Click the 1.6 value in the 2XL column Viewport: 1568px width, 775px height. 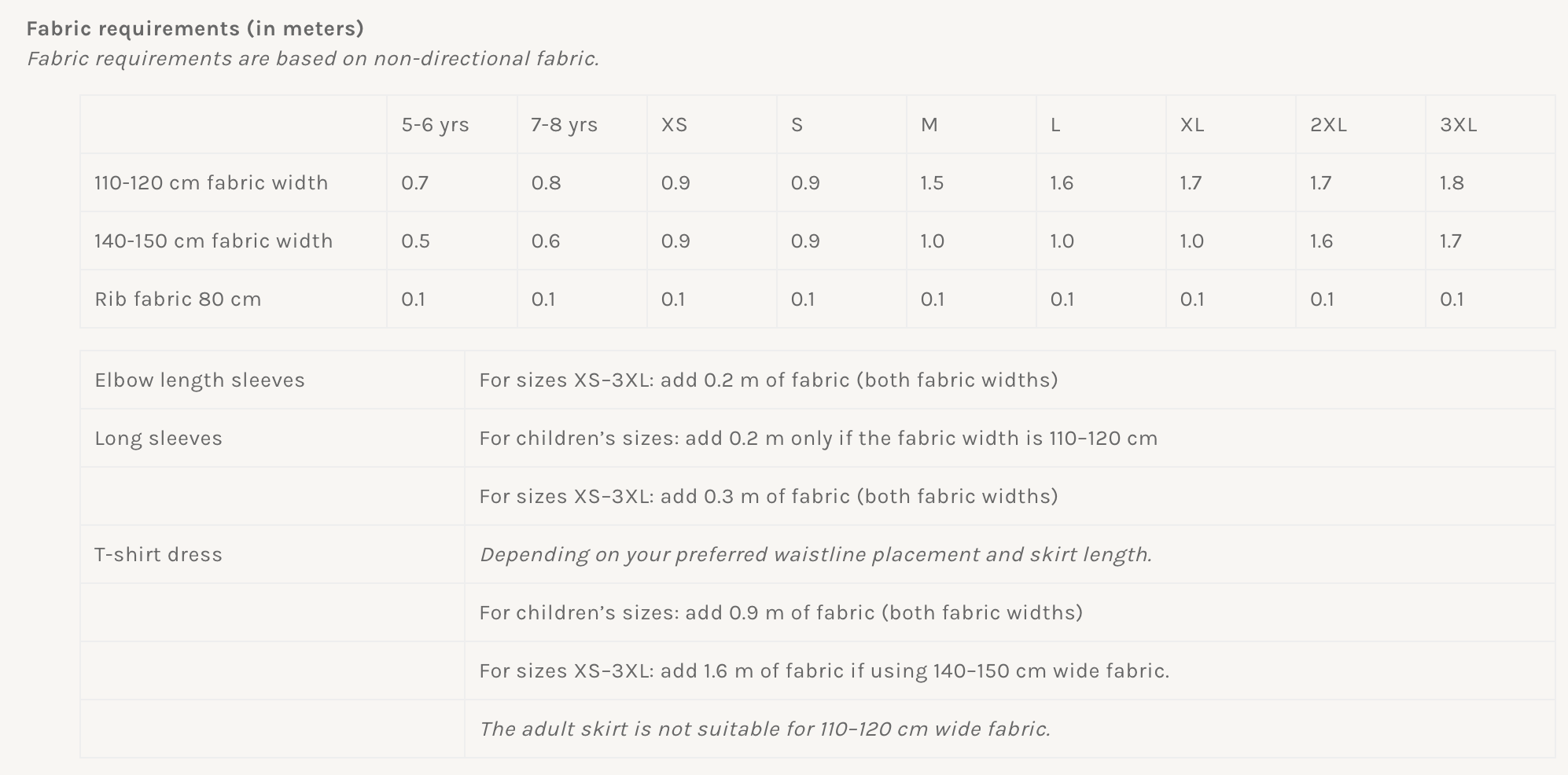click(1321, 241)
